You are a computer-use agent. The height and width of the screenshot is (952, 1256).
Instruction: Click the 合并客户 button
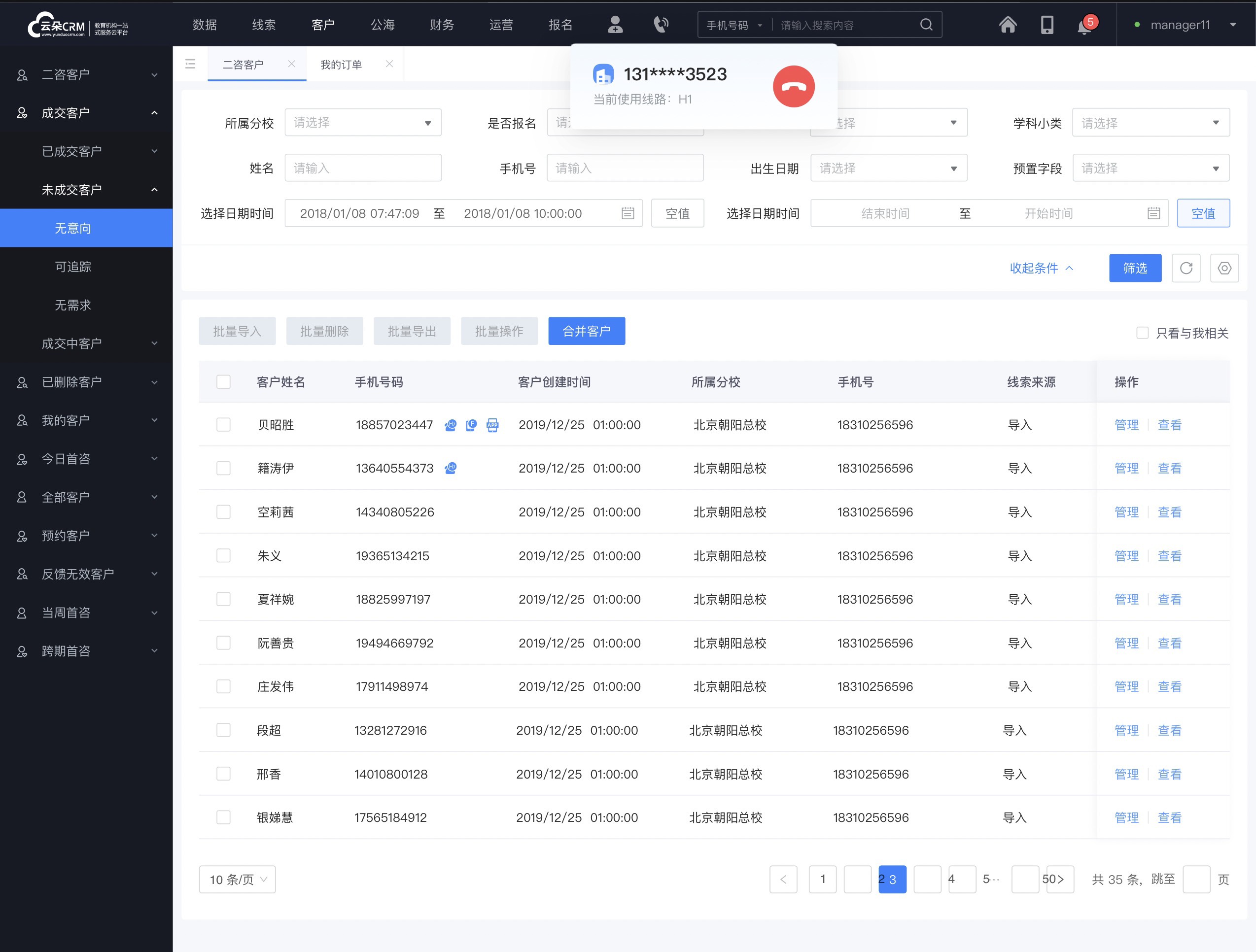(x=587, y=330)
